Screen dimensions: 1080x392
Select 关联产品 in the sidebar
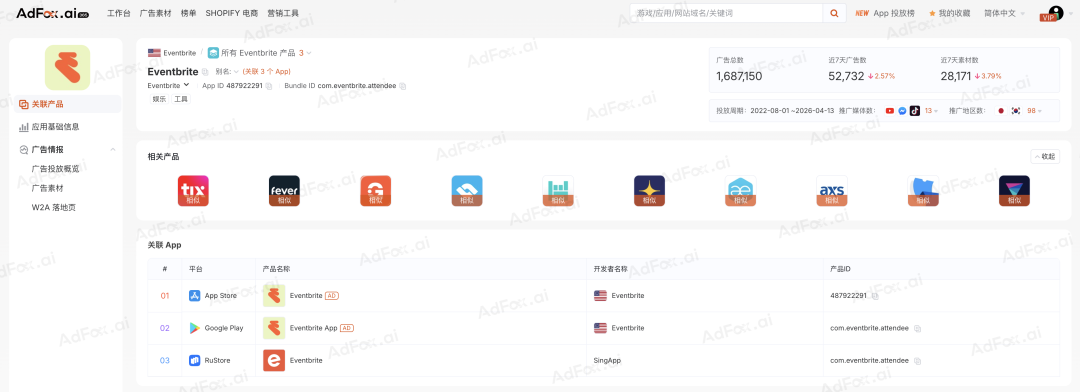coord(68,104)
